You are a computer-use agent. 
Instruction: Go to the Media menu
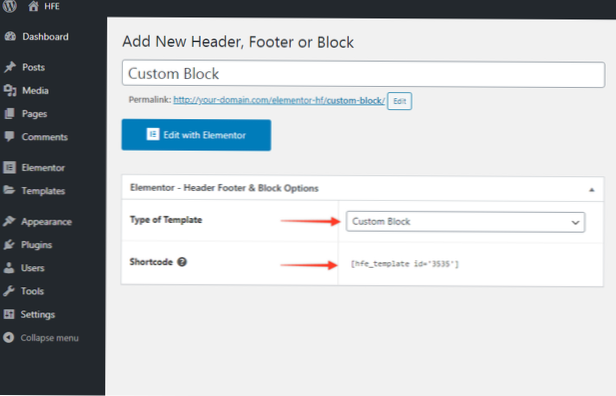pyautogui.click(x=35, y=90)
